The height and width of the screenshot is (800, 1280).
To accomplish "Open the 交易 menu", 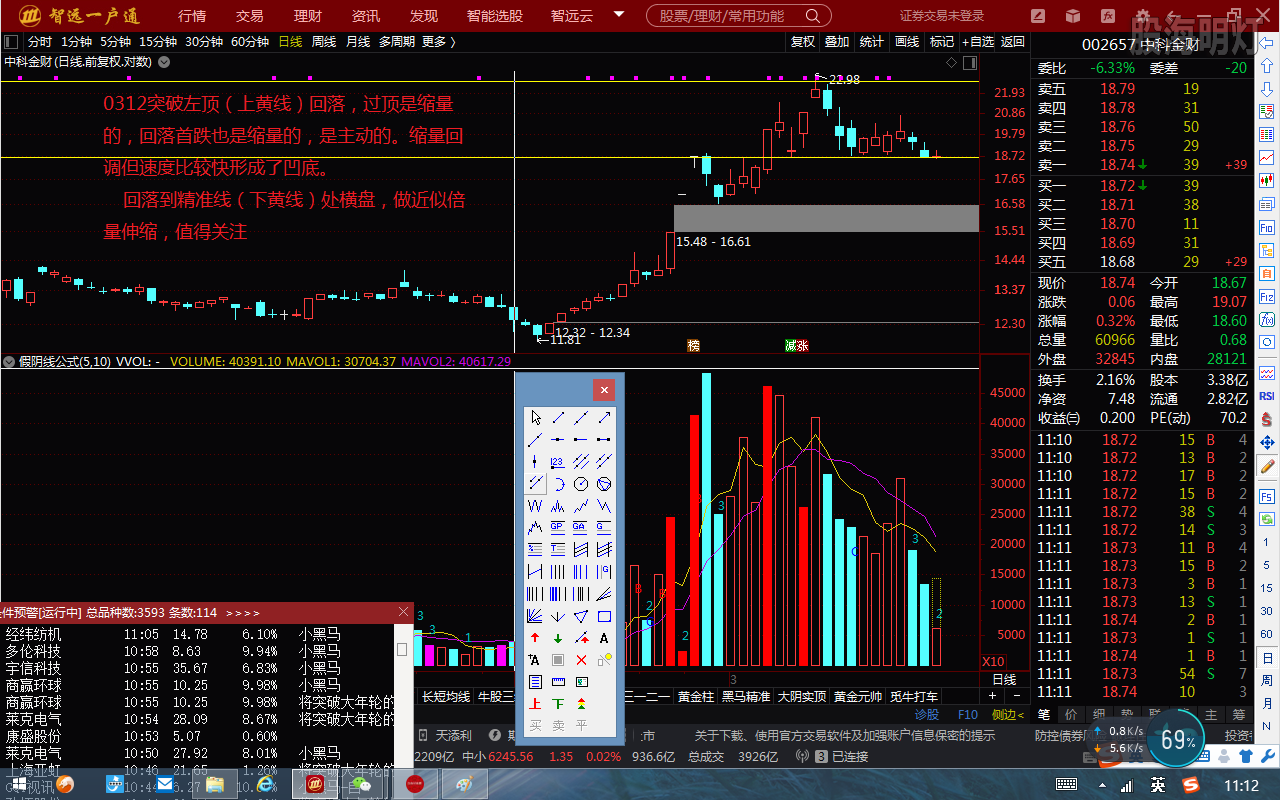I will (x=250, y=16).
